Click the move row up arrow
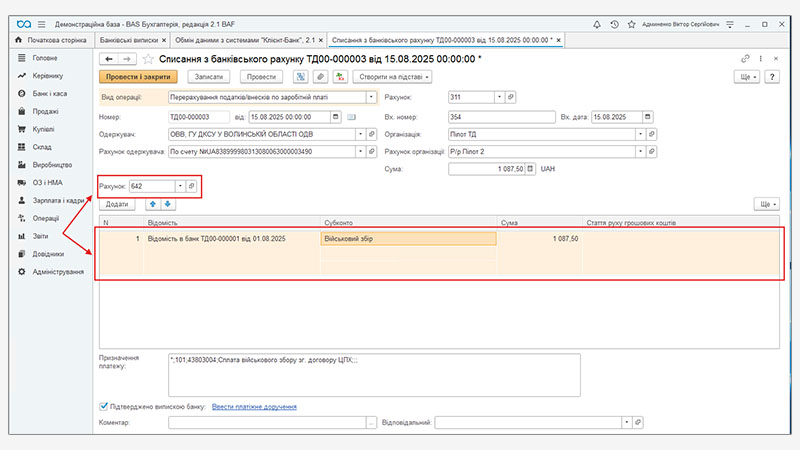Image resolution: width=800 pixels, height=450 pixels. [152, 204]
